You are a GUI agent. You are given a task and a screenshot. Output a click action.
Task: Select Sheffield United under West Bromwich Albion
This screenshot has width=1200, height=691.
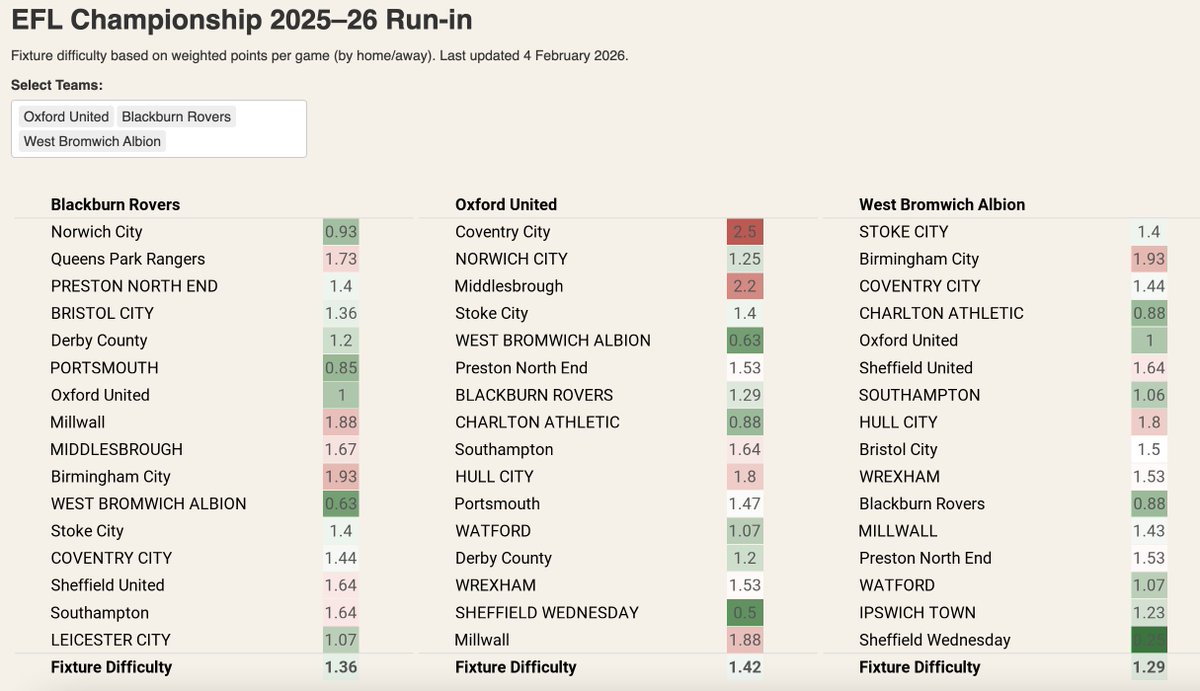pos(916,368)
